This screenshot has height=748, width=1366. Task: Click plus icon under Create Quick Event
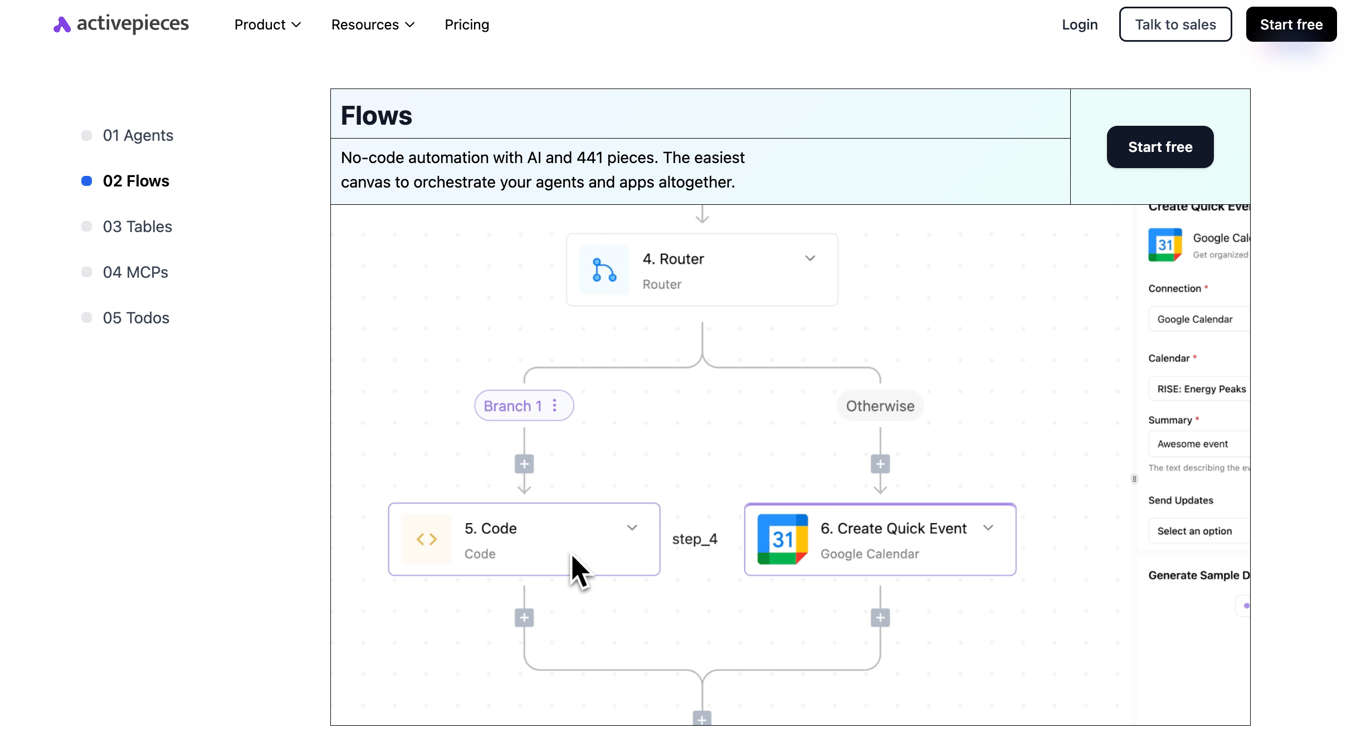point(880,618)
